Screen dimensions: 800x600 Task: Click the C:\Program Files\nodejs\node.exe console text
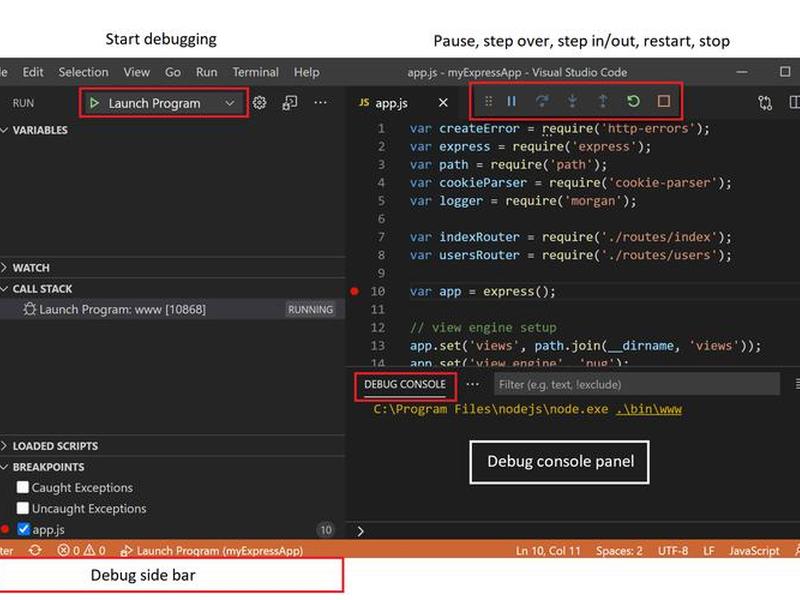click(490, 409)
